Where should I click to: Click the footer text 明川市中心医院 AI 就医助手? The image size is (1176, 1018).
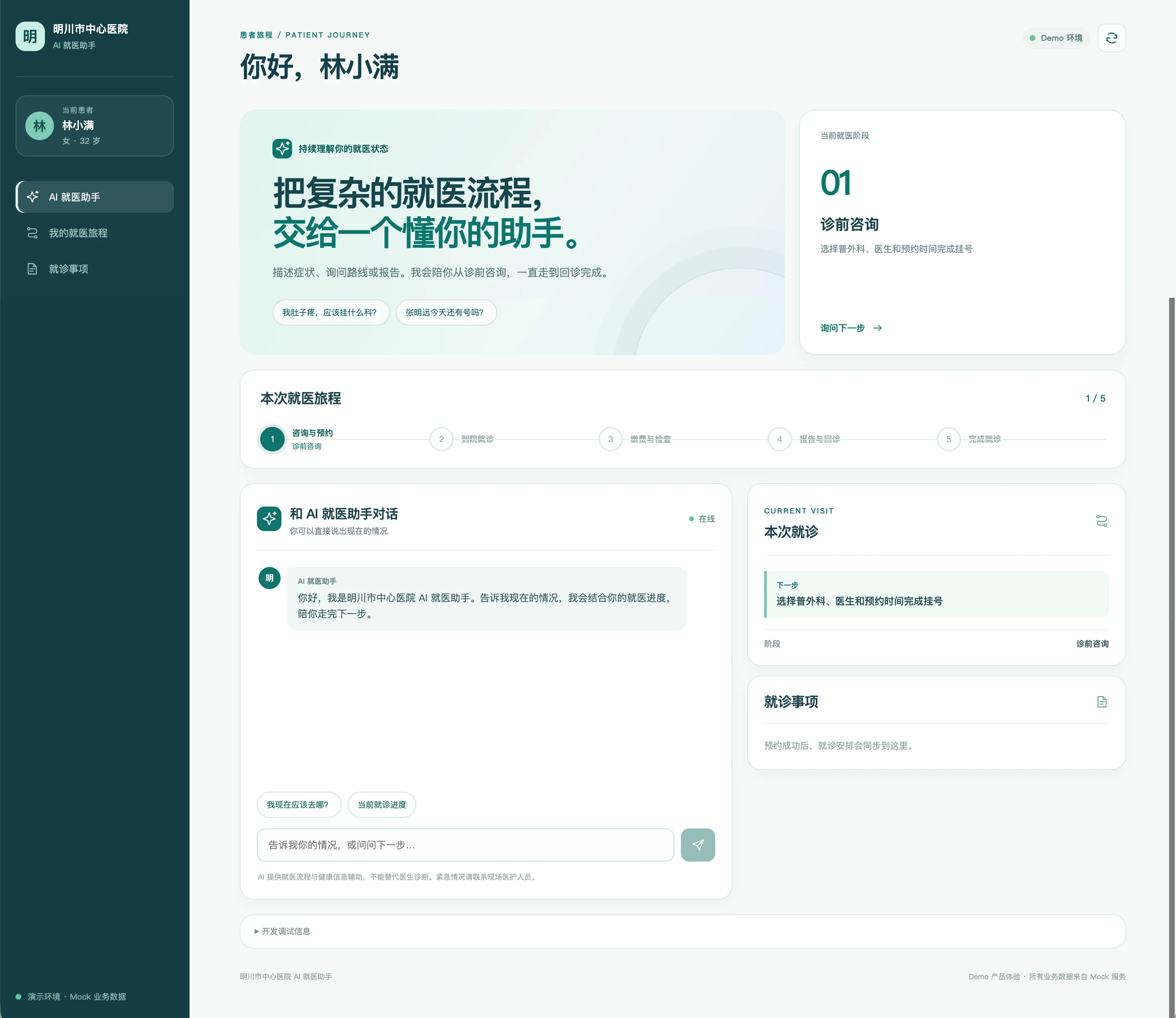click(x=286, y=976)
